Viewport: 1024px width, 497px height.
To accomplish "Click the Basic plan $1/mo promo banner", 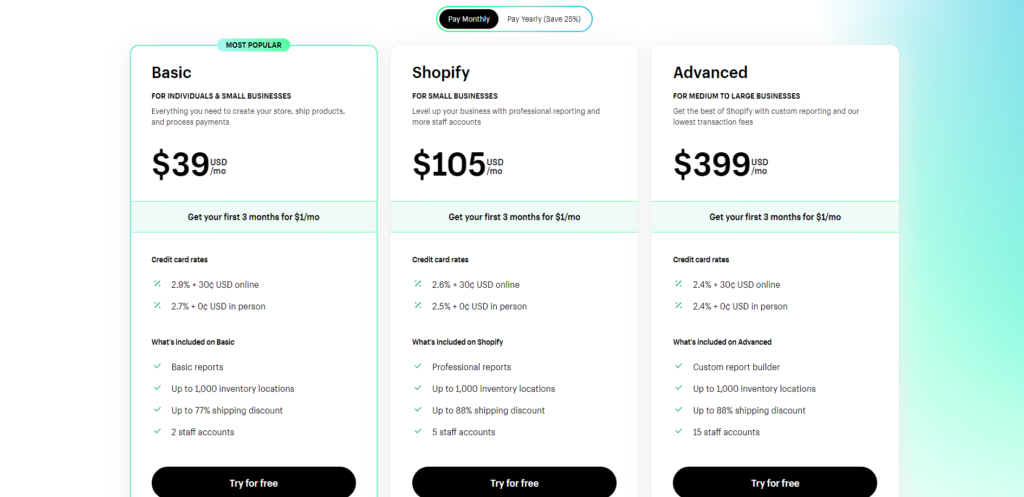I will coord(253,217).
